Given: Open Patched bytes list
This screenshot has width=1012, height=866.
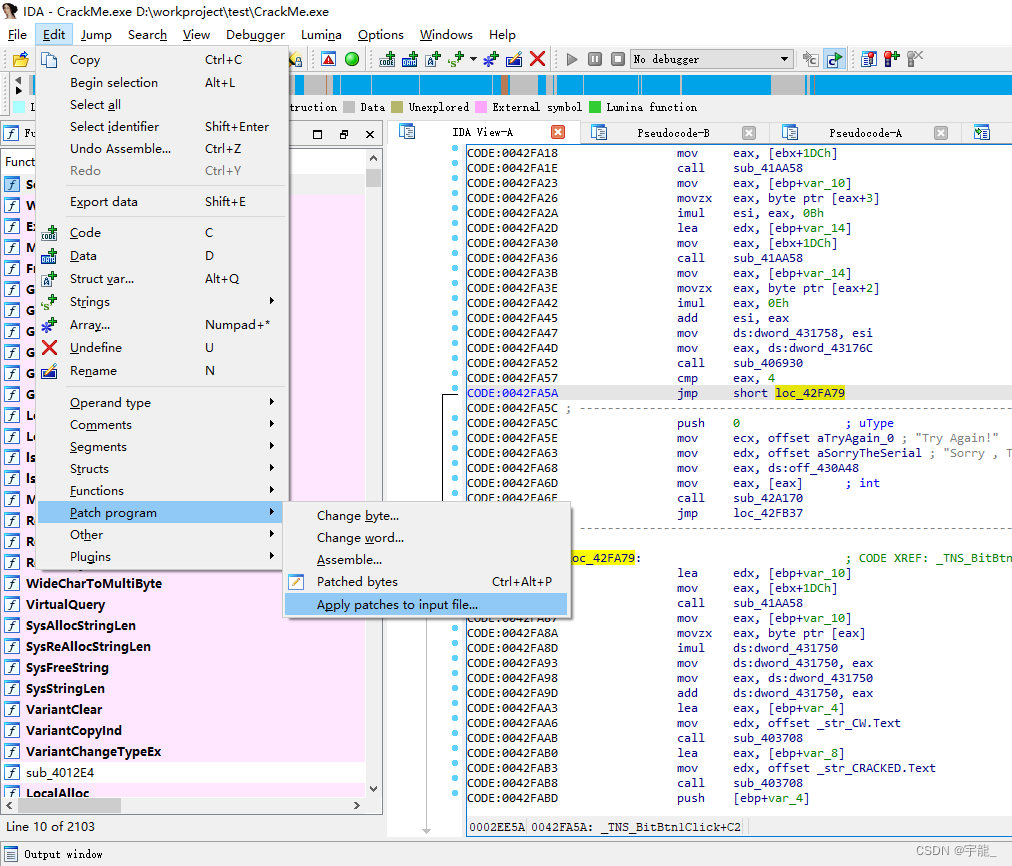Looking at the screenshot, I should point(426,581).
